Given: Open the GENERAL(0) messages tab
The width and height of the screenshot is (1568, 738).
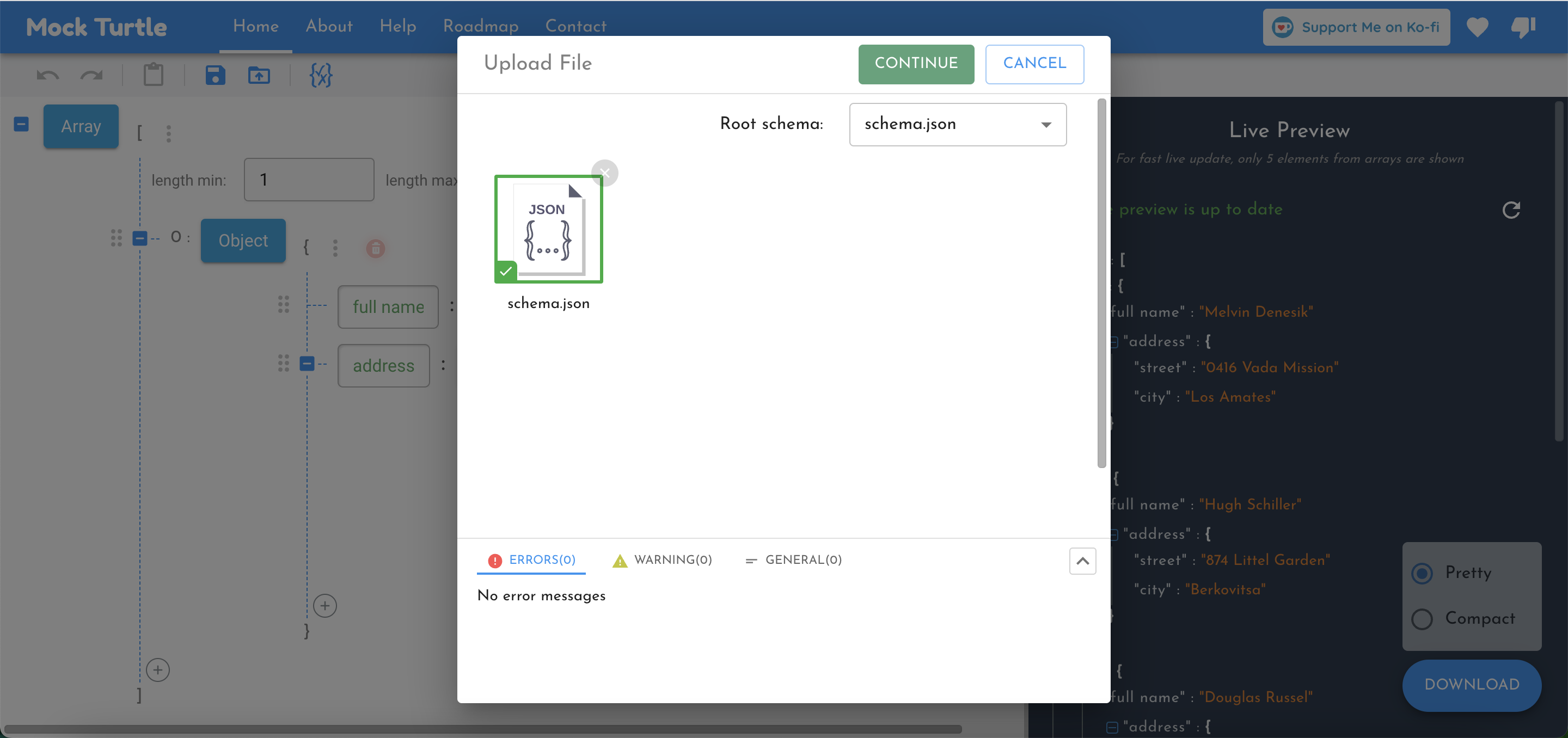Looking at the screenshot, I should click(794, 559).
